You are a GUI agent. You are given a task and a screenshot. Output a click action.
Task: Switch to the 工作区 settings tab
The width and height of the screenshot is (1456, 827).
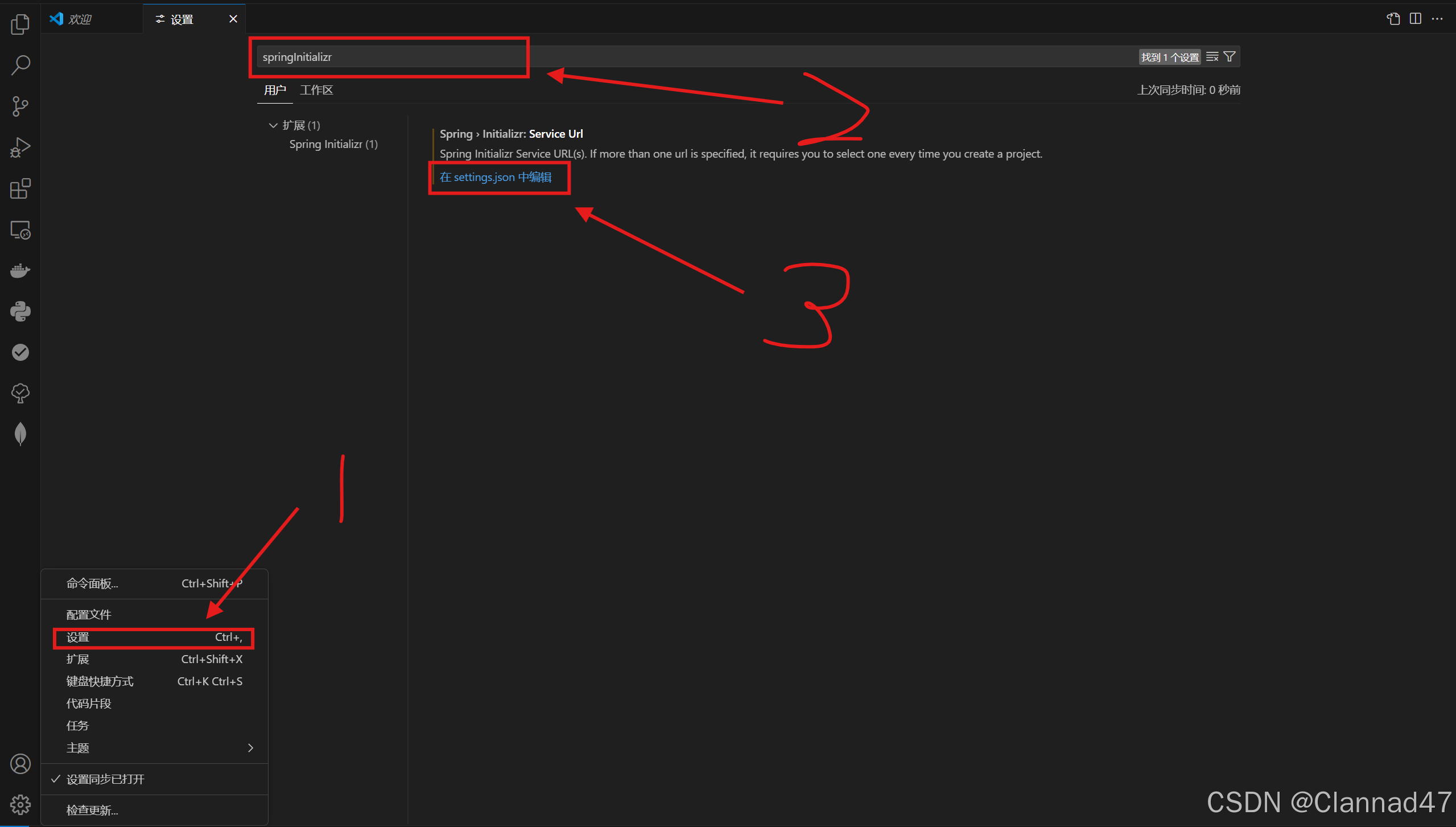pyautogui.click(x=316, y=89)
